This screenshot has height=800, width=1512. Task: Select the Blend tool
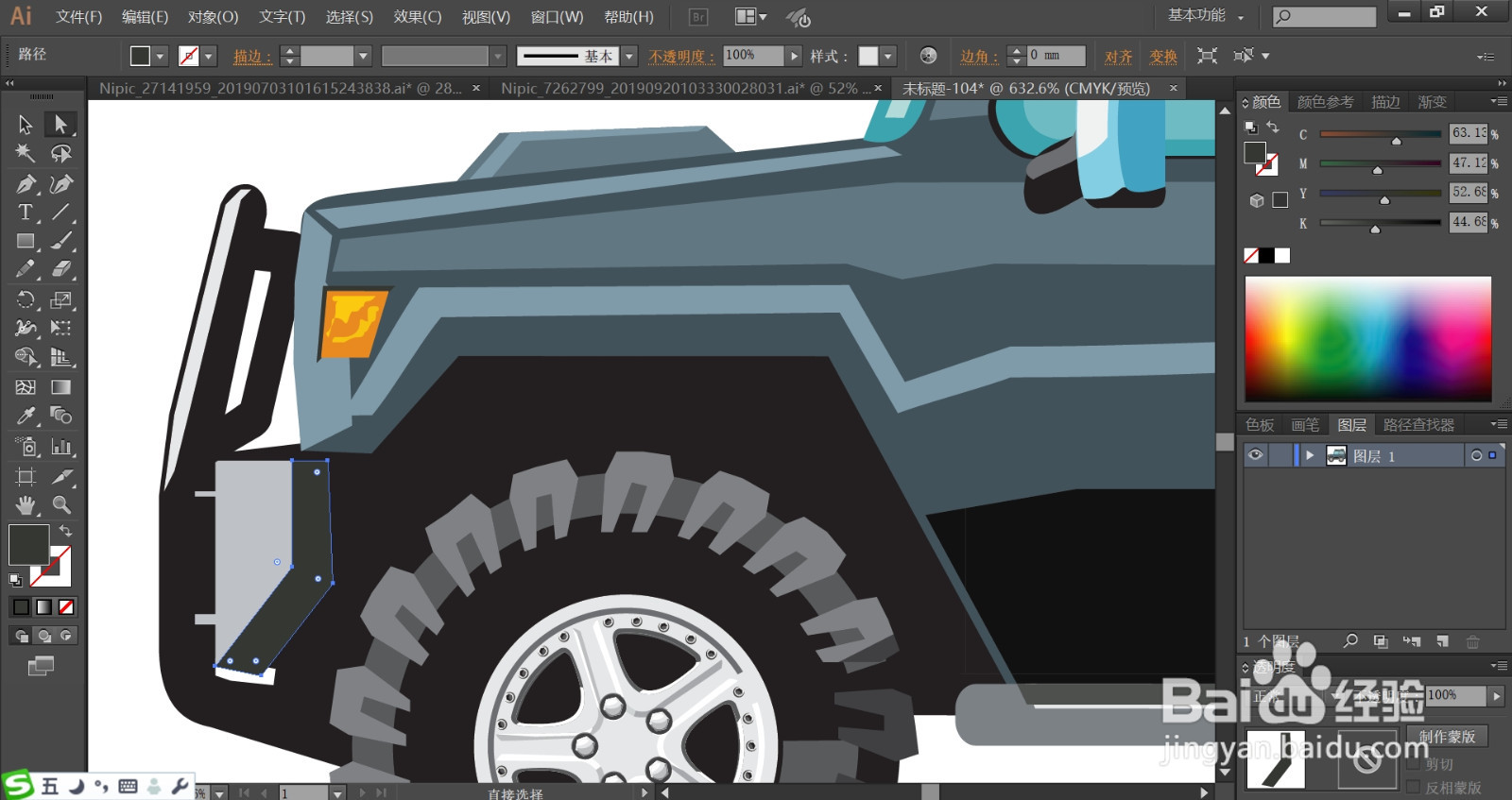click(x=60, y=416)
